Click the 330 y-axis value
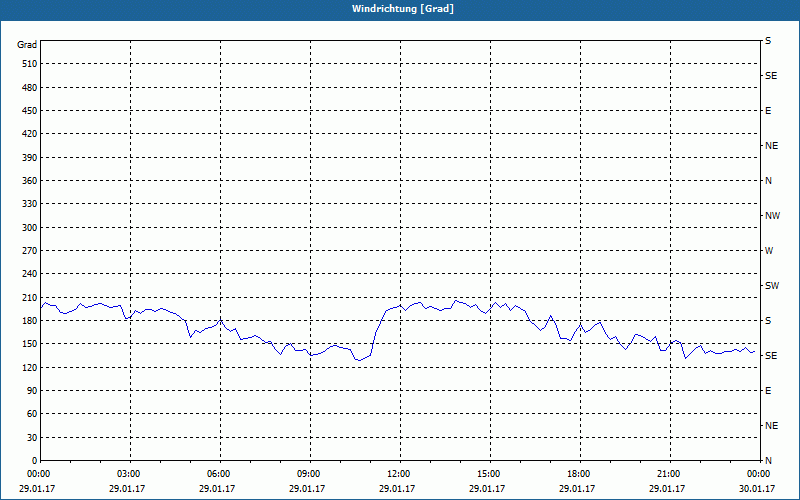The image size is (800, 500). click(30, 204)
